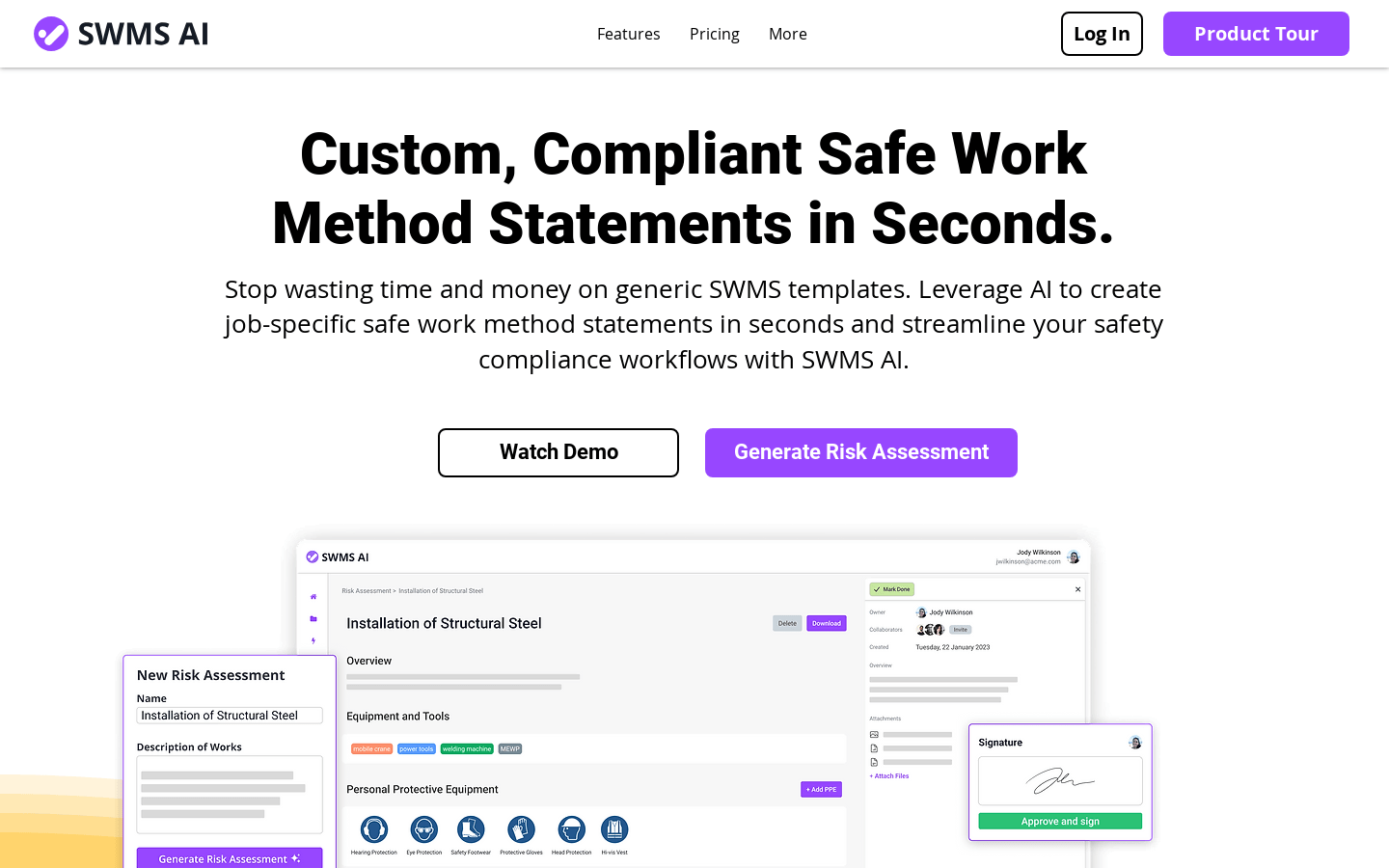
Task: Click the collaborators avatar group
Action: [930, 630]
